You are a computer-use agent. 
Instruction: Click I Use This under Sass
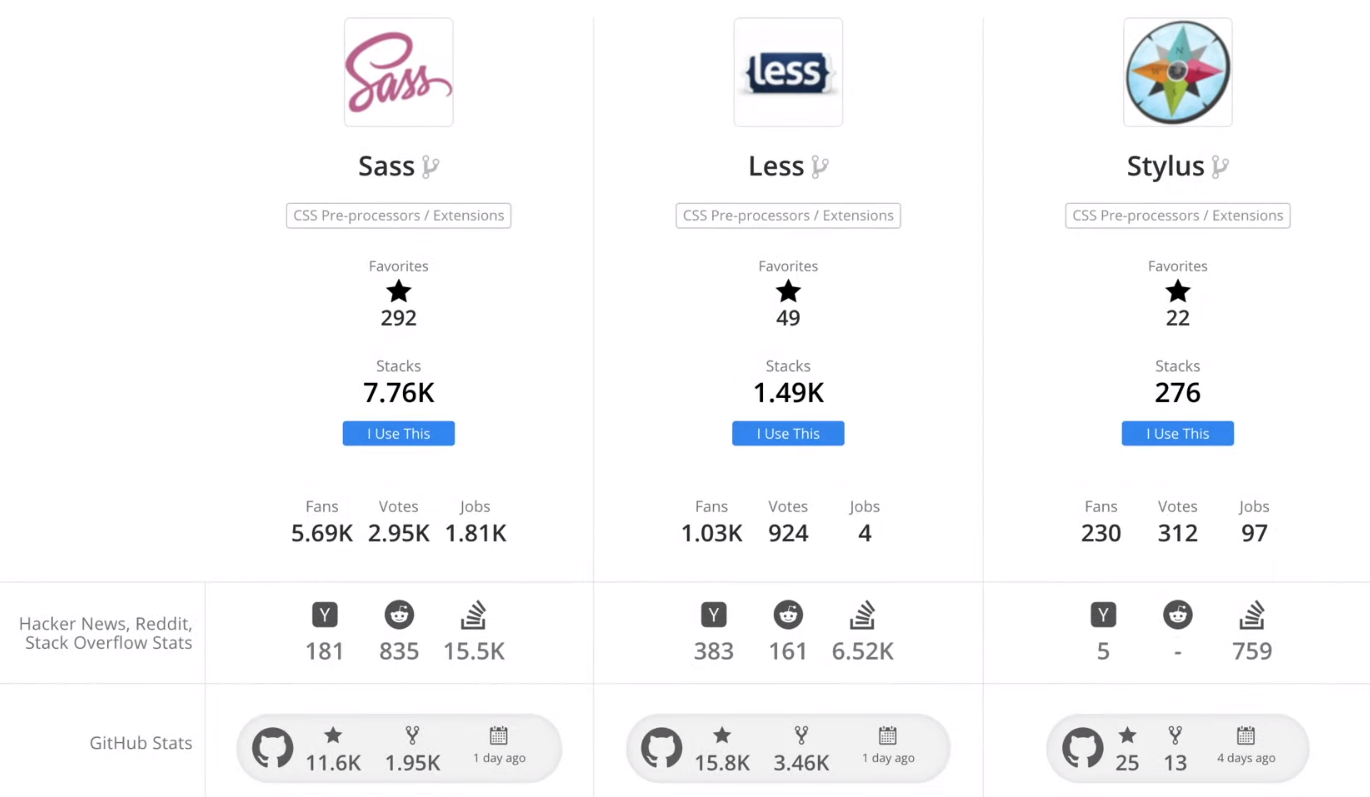(x=399, y=433)
